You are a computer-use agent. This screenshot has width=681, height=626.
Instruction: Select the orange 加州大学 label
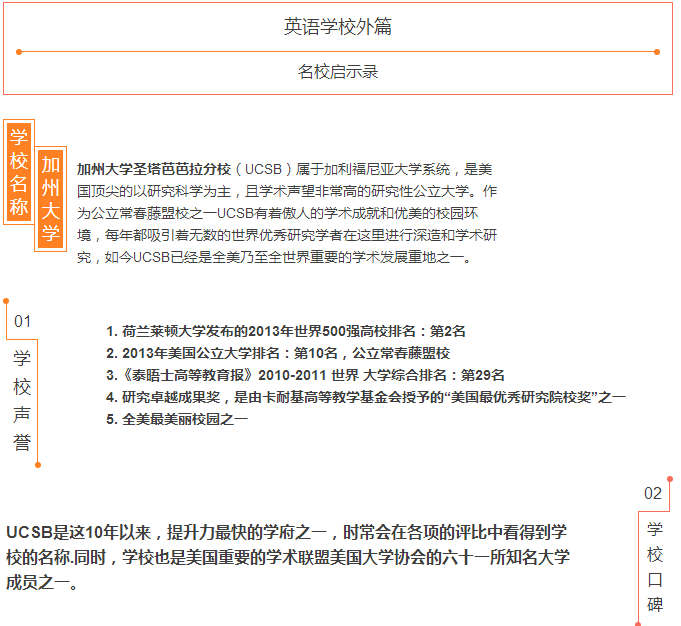[50, 199]
